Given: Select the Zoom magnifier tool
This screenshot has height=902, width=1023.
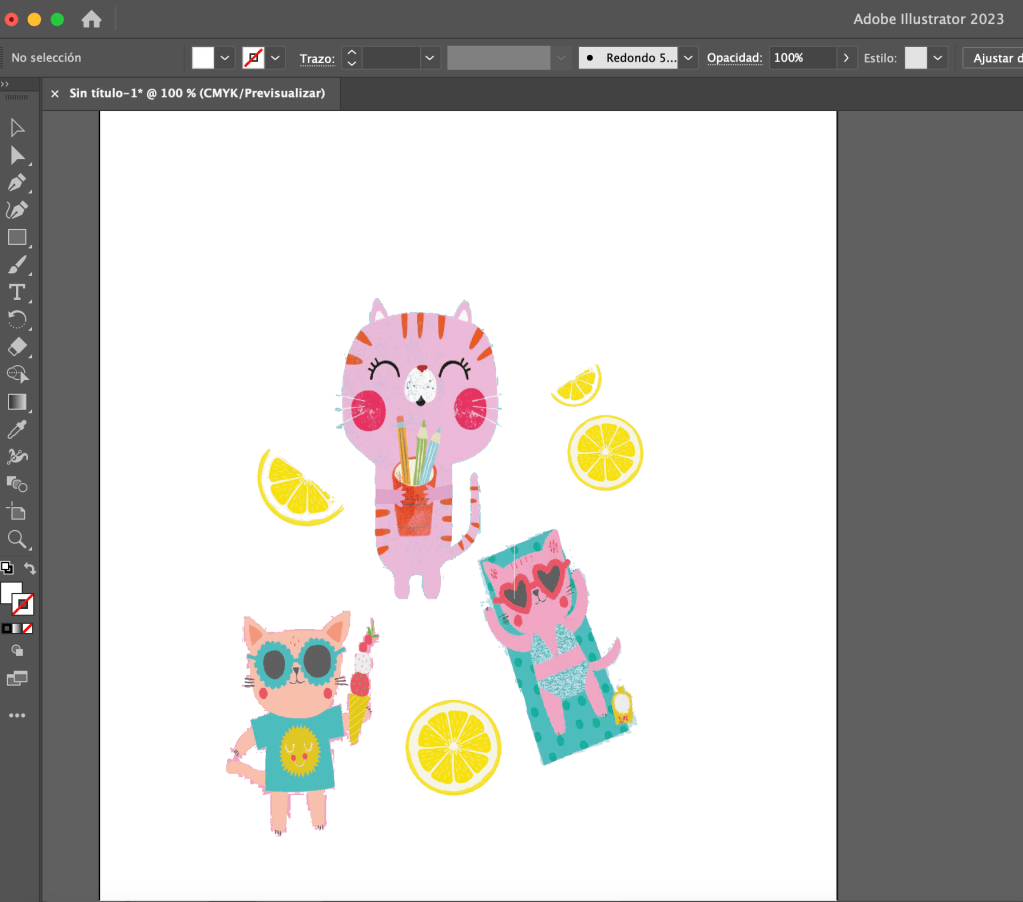Looking at the screenshot, I should [17, 540].
